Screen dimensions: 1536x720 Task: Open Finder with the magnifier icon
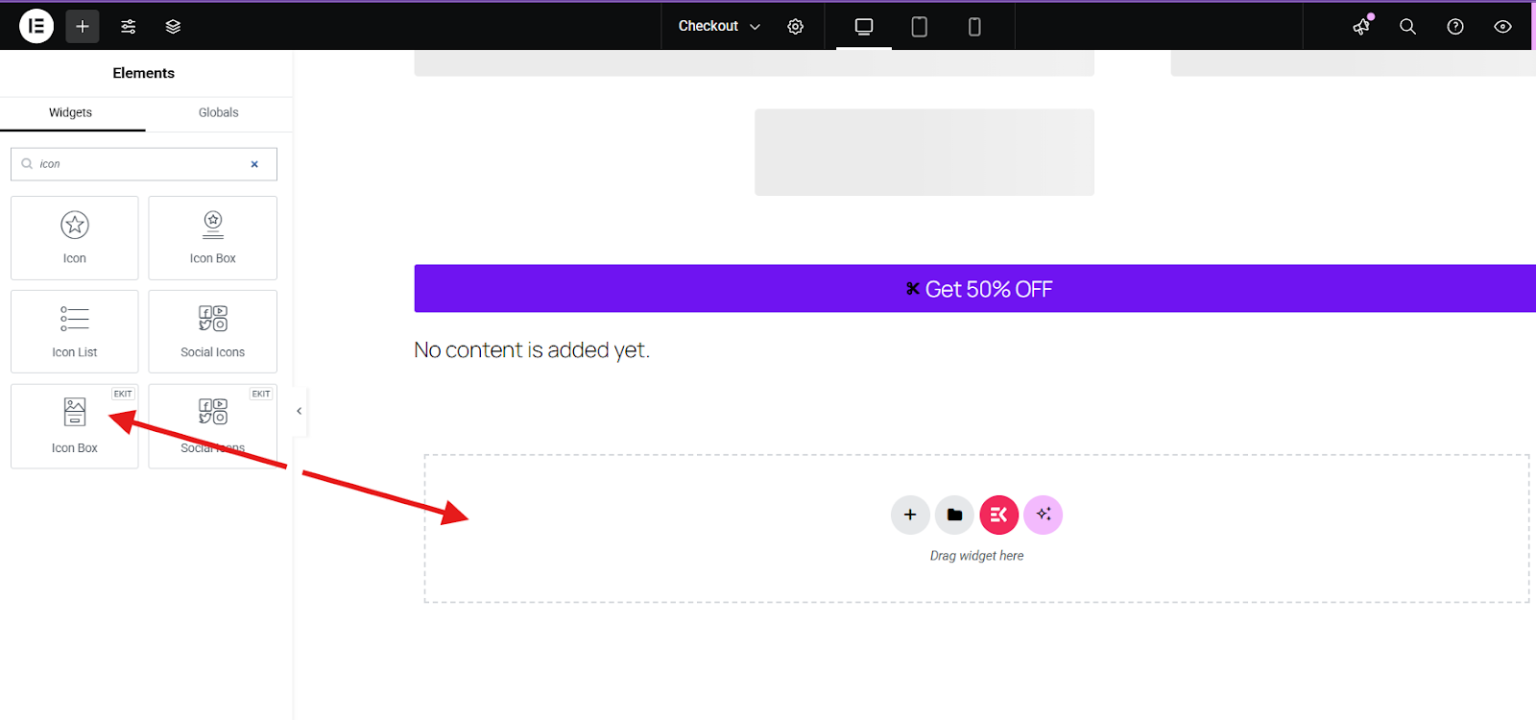tap(1407, 26)
